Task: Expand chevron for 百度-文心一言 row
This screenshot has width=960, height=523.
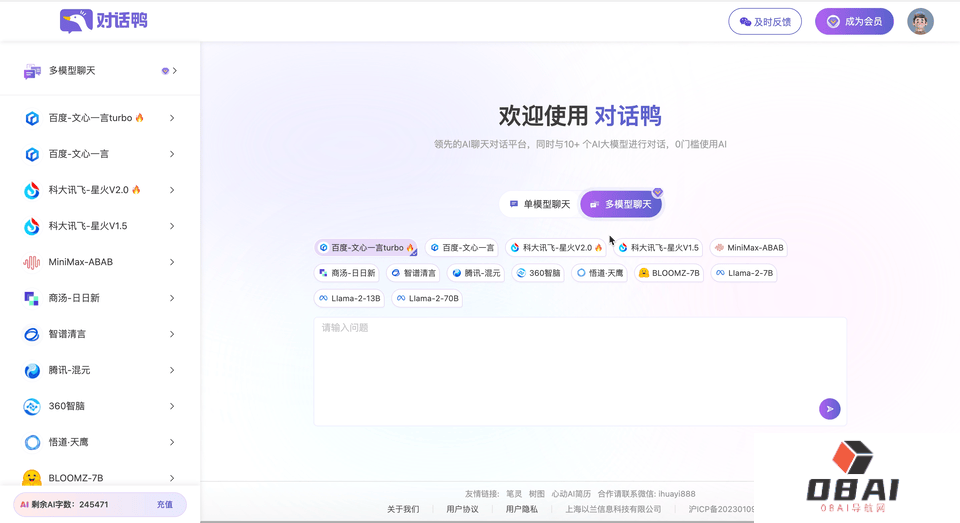Action: click(x=172, y=154)
